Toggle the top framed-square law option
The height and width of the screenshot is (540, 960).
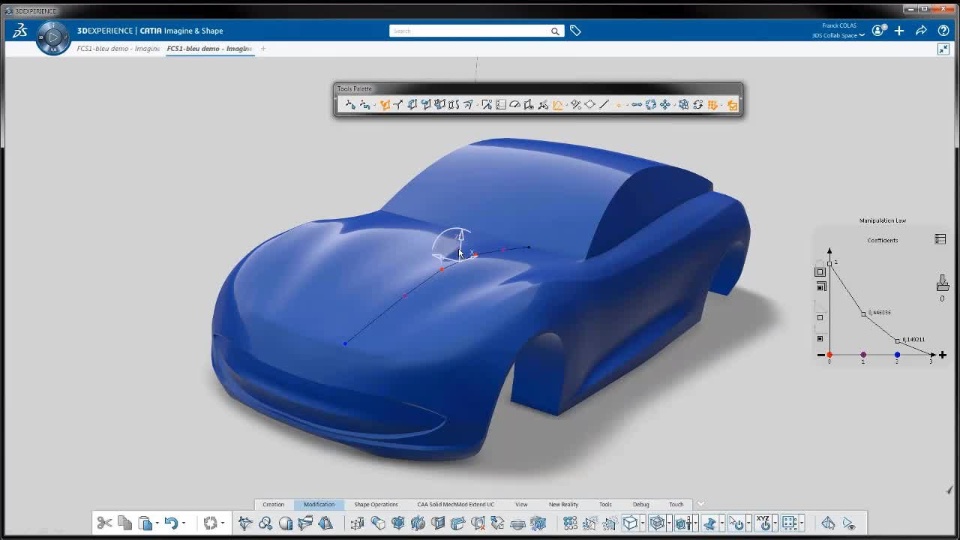pos(820,272)
